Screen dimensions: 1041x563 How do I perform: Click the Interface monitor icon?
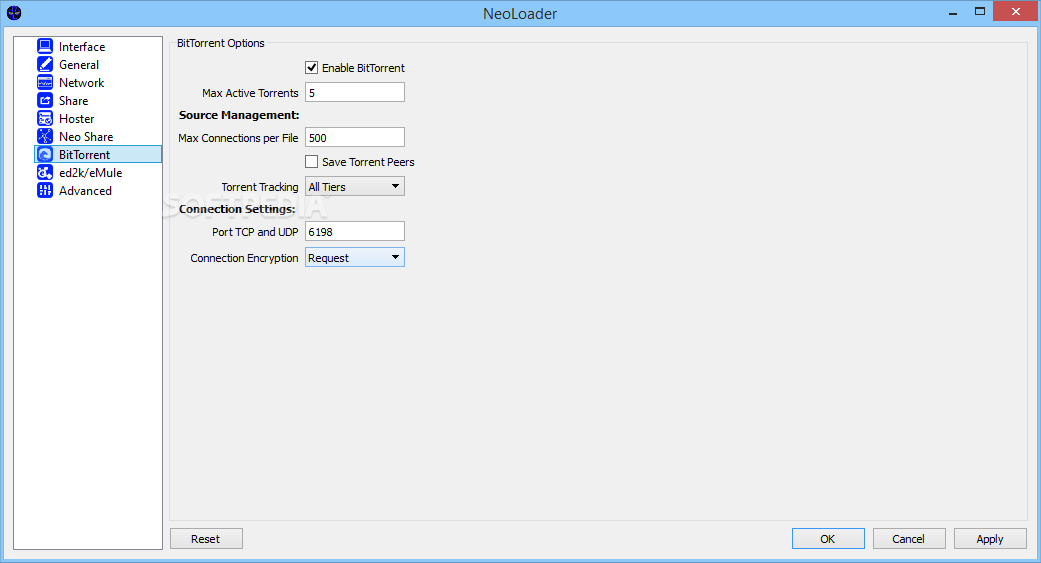click(x=44, y=46)
